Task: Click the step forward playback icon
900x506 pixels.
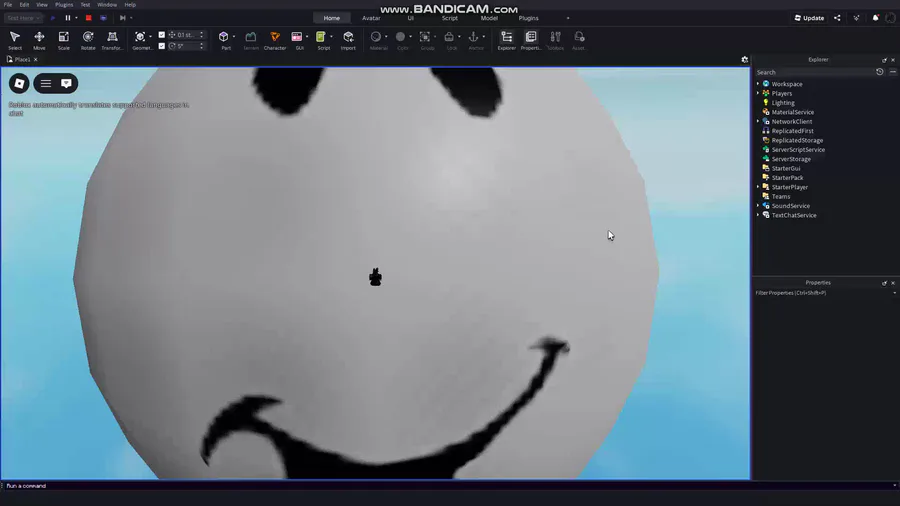Action: point(122,18)
